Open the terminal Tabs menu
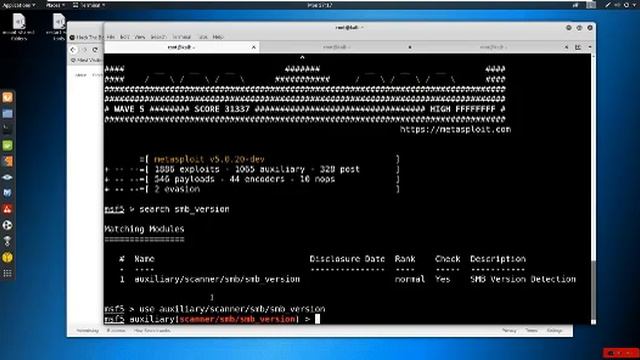 (203, 37)
